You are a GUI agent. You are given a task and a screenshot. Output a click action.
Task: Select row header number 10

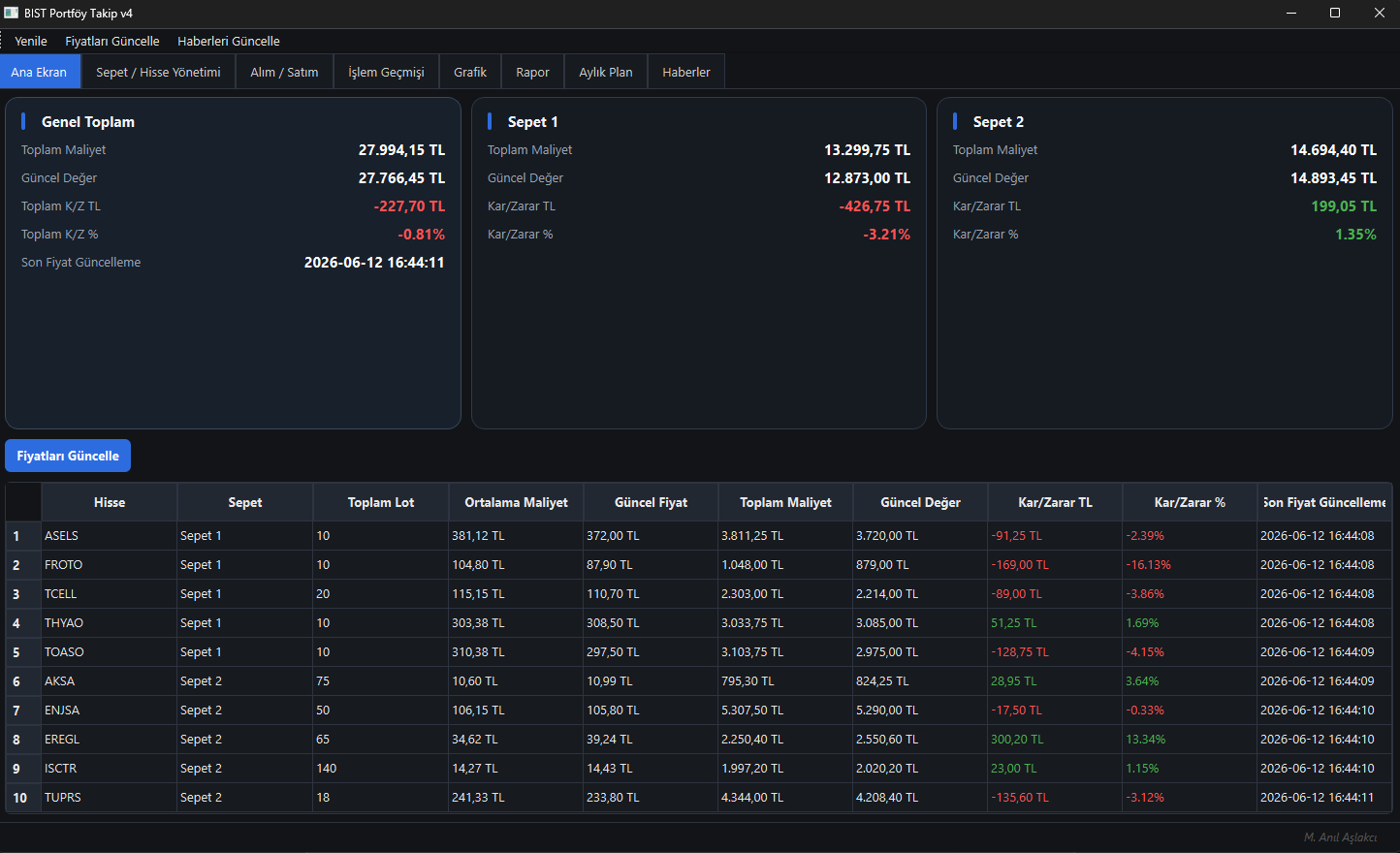[23, 798]
